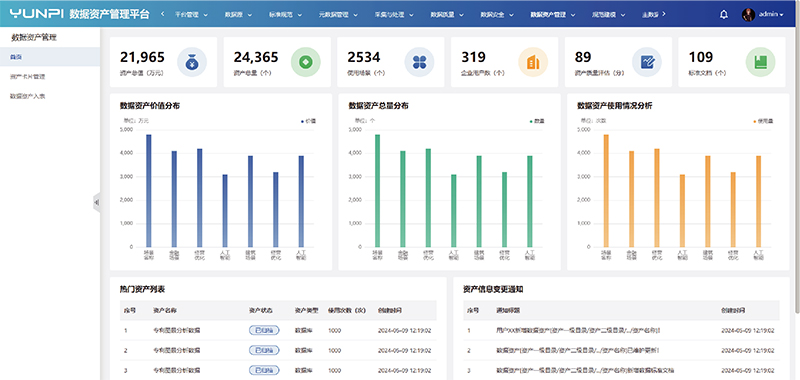Screen dimensions: 800x380
Task: Click the 24,365 asset count figure
Action: [x=256, y=57]
